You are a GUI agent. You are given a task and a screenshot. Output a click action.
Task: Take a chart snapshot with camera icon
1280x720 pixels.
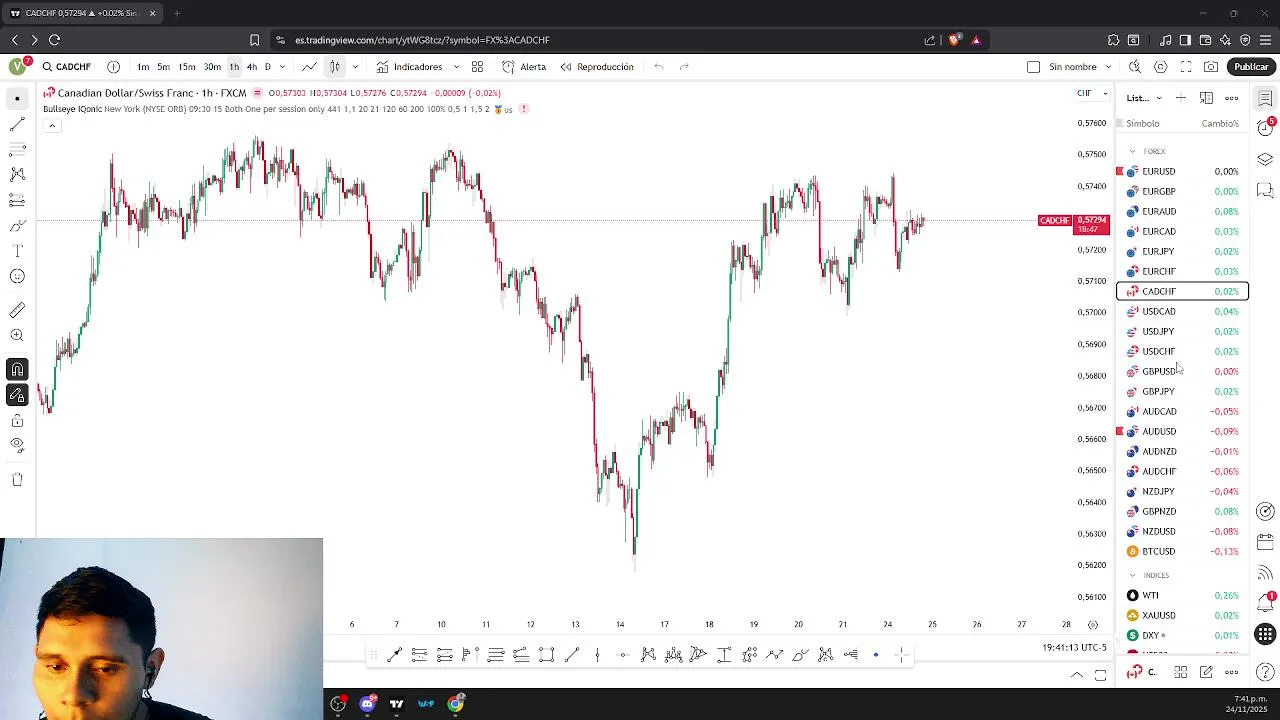pos(1211,67)
